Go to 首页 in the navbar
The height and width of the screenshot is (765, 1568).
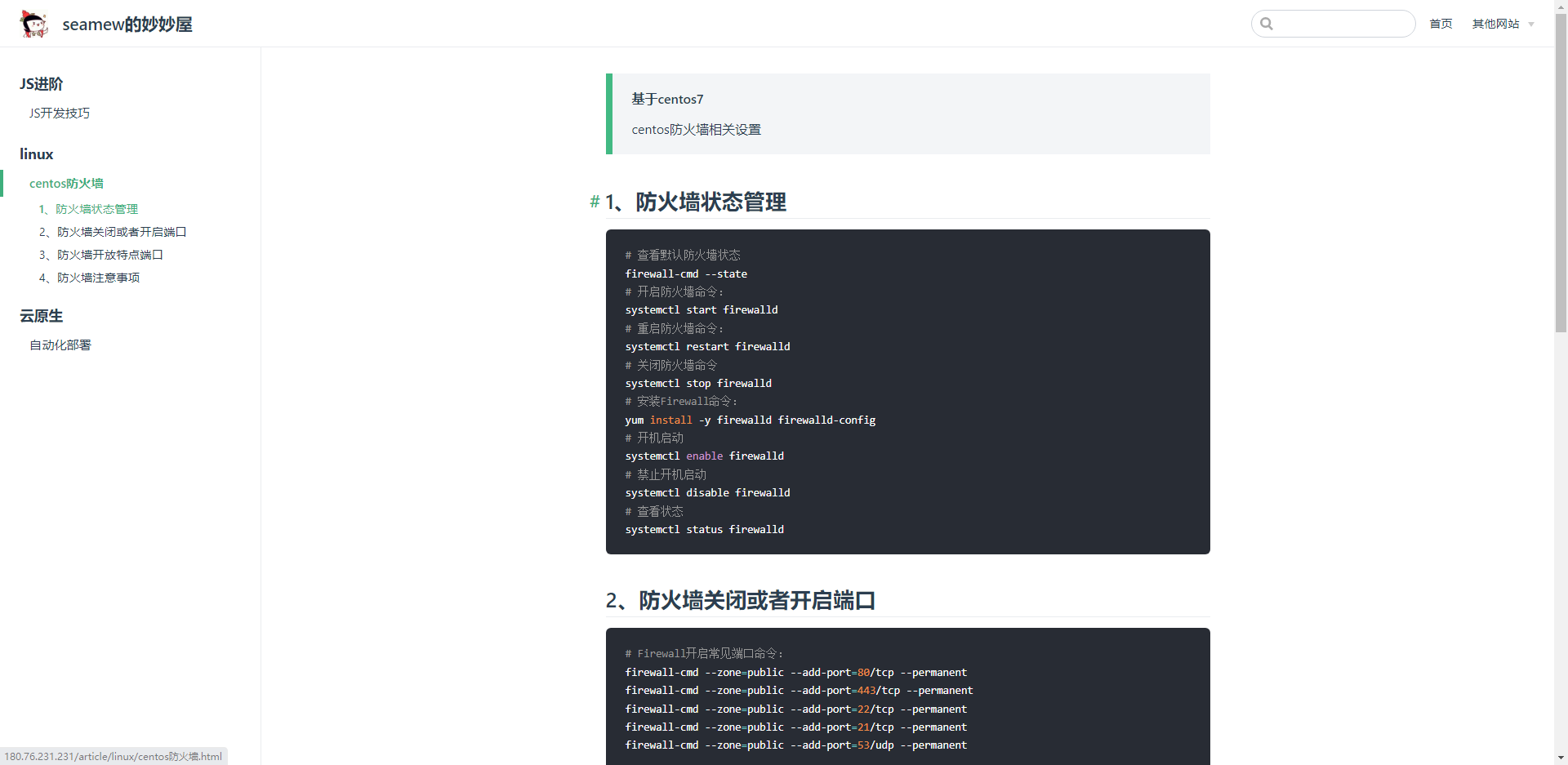1441,24
